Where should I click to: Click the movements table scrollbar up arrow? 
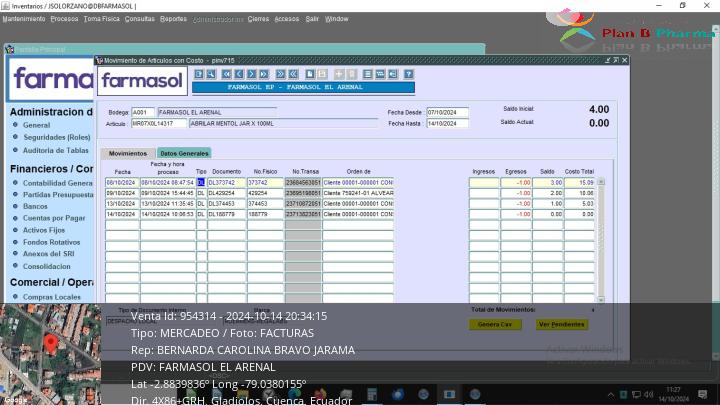click(601, 182)
